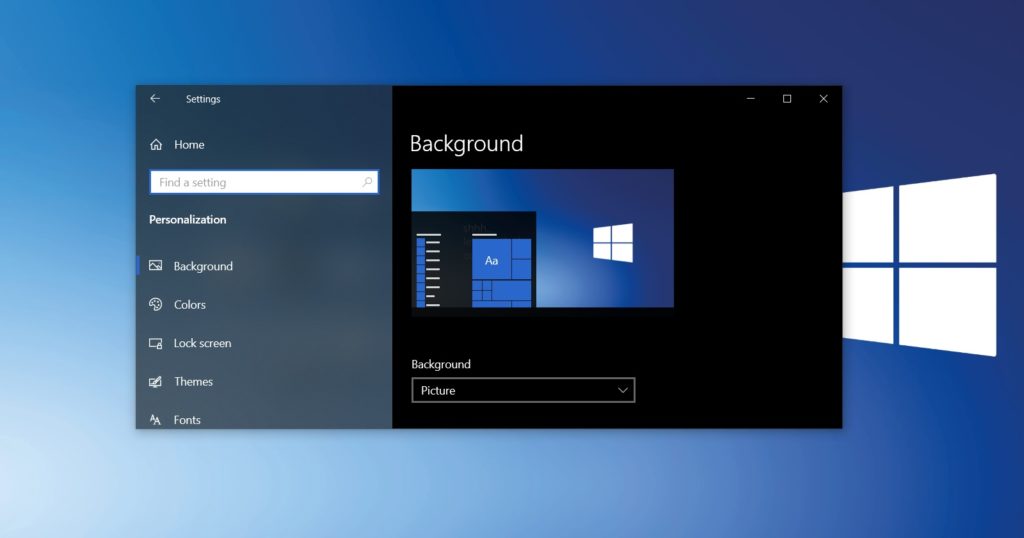Go to the Themes section
The width and height of the screenshot is (1024, 538).
coord(193,382)
